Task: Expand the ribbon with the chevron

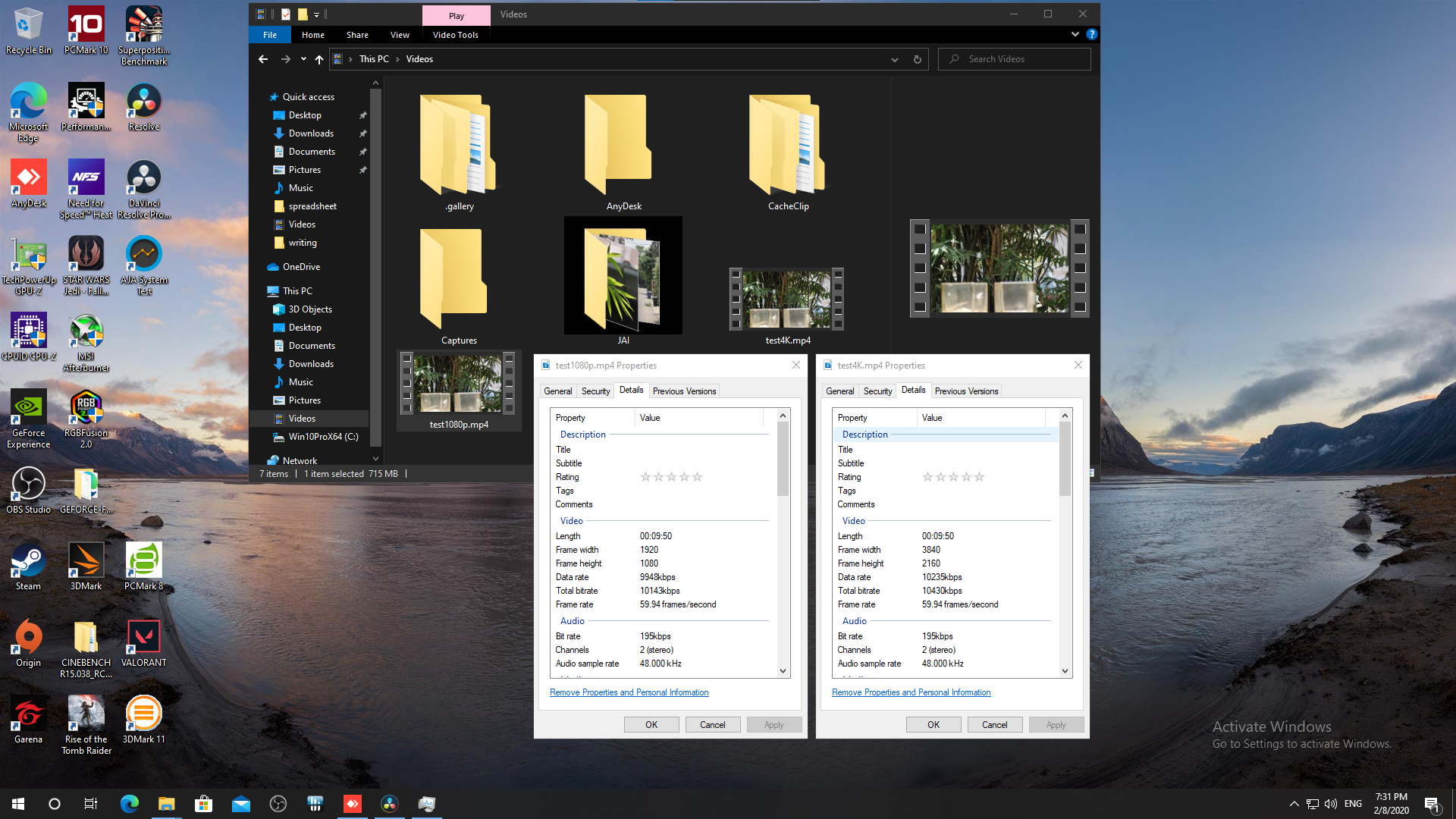Action: click(x=1075, y=35)
